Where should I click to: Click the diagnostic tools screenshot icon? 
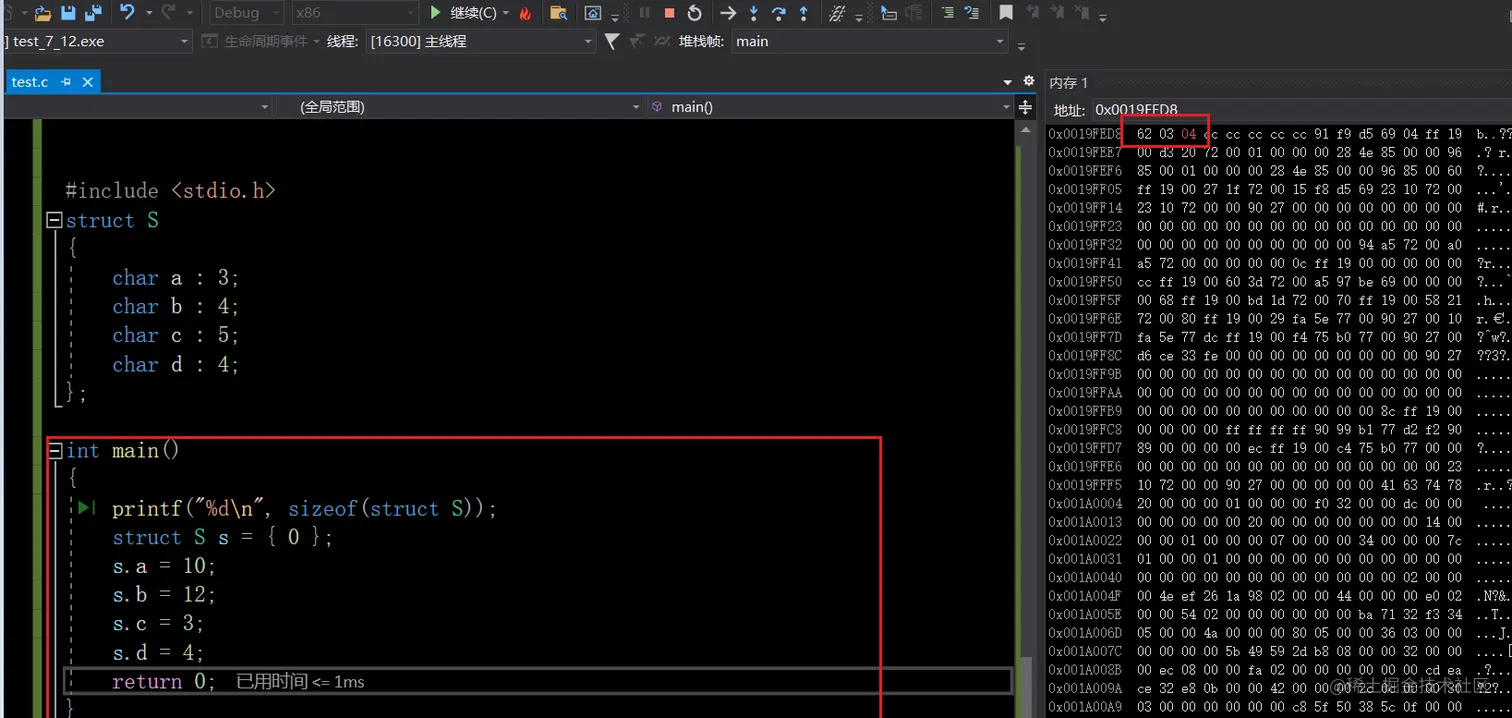(x=592, y=13)
